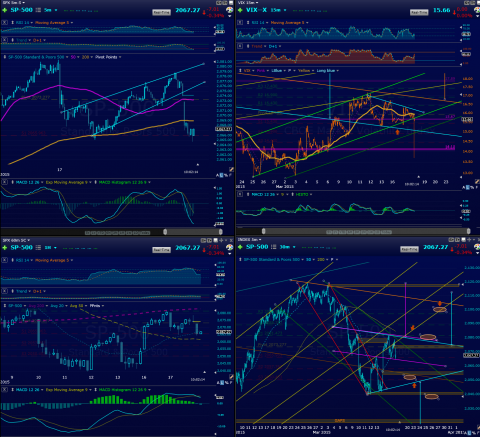Click color wheel icon in SP-500 5m panel
This screenshot has width=480, height=437.
(229, 10)
